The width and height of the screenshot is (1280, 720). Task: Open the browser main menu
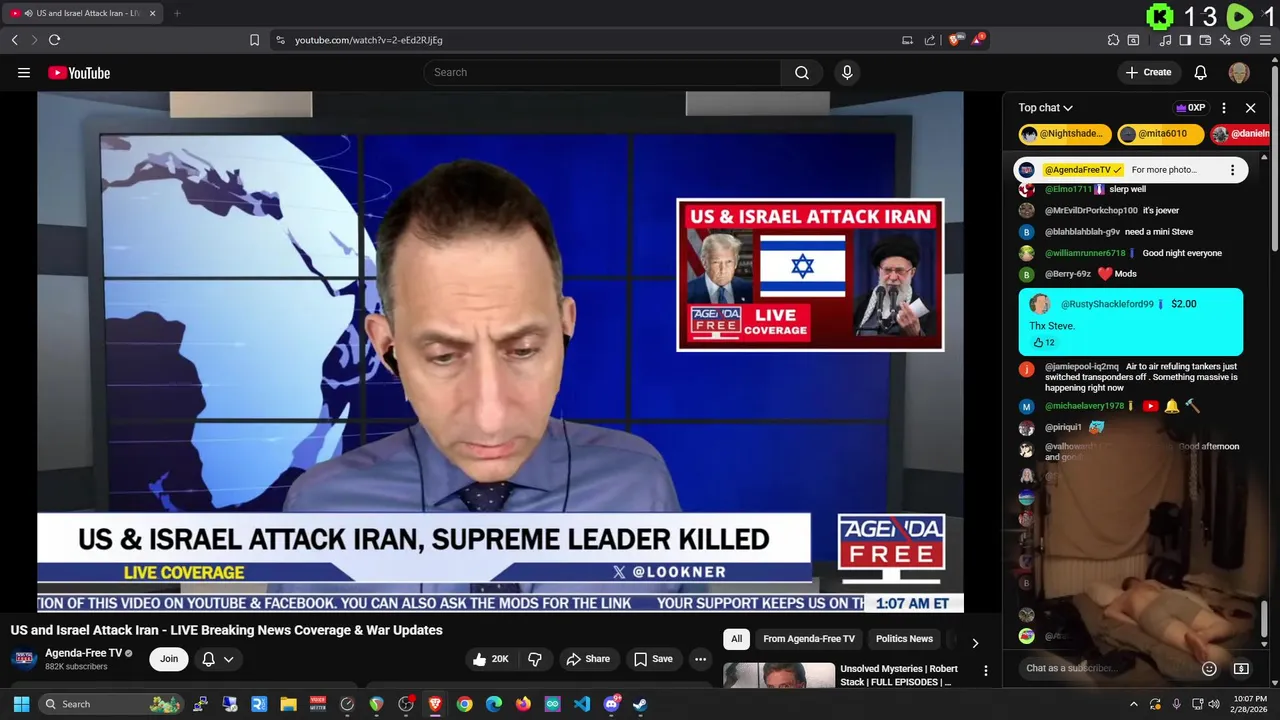(x=1265, y=40)
